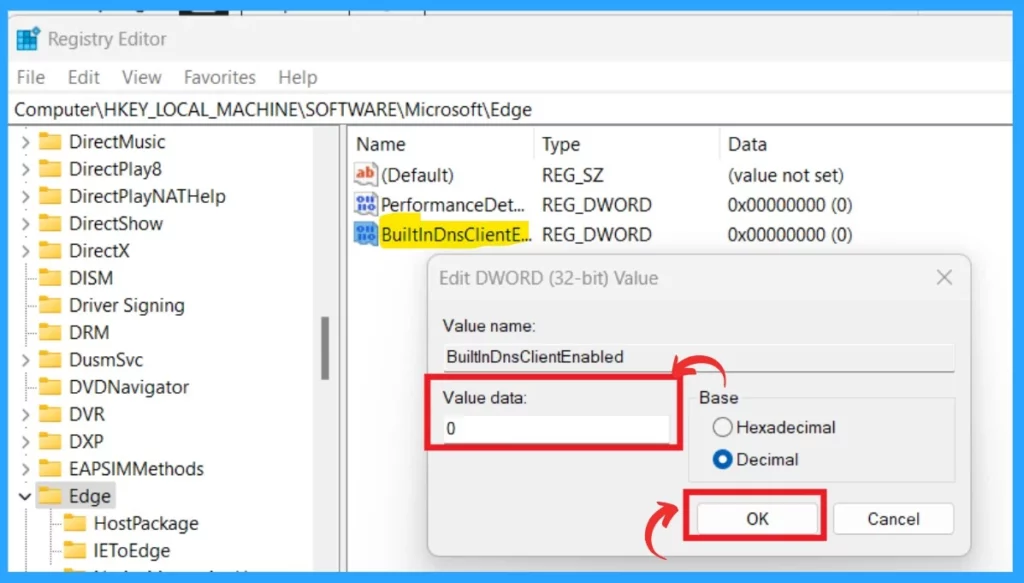Viewport: 1024px width, 583px height.
Task: Expand the DusmSvc key
Action: click(x=25, y=360)
